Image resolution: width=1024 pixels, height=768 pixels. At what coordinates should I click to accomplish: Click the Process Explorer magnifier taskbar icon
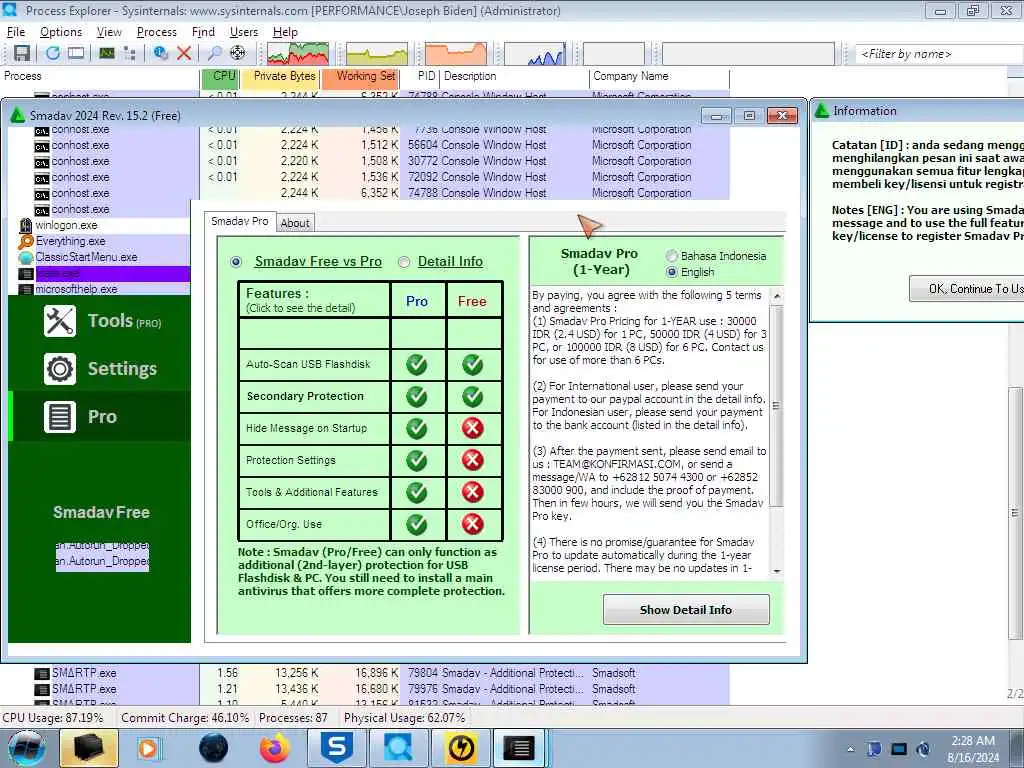(398, 748)
